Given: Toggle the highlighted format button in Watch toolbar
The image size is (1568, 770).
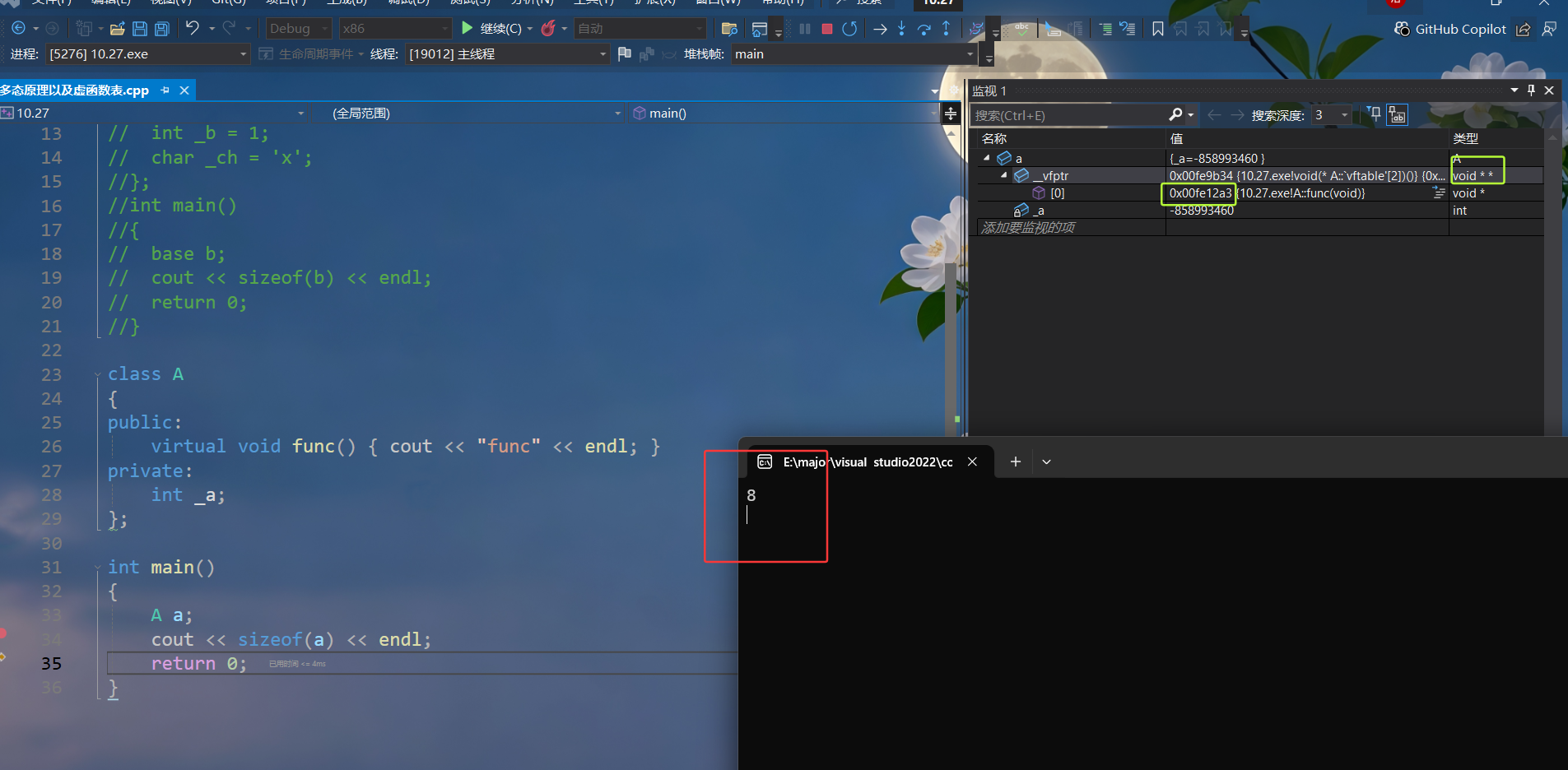Looking at the screenshot, I should tap(1398, 114).
